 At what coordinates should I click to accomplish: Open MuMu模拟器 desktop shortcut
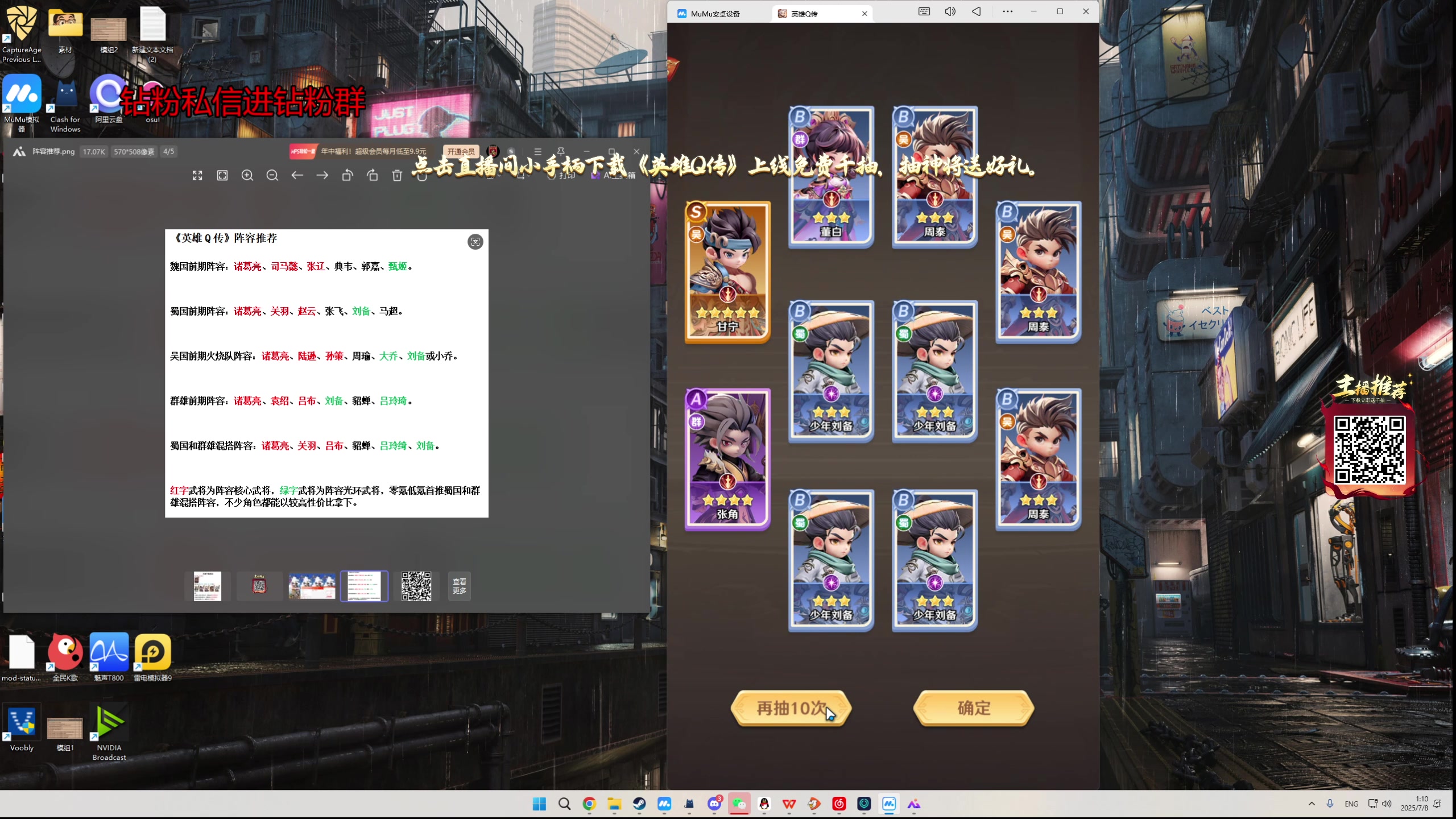pyautogui.click(x=22, y=104)
